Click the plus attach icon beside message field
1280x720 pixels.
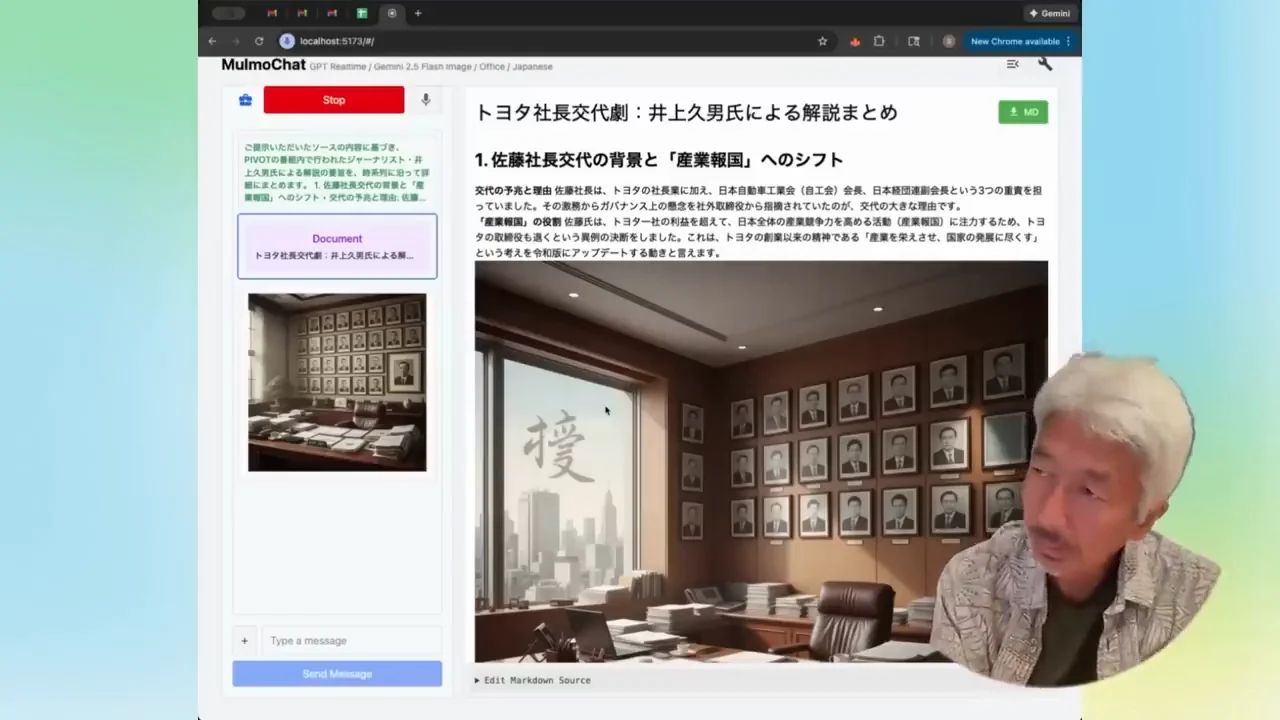pyautogui.click(x=244, y=640)
